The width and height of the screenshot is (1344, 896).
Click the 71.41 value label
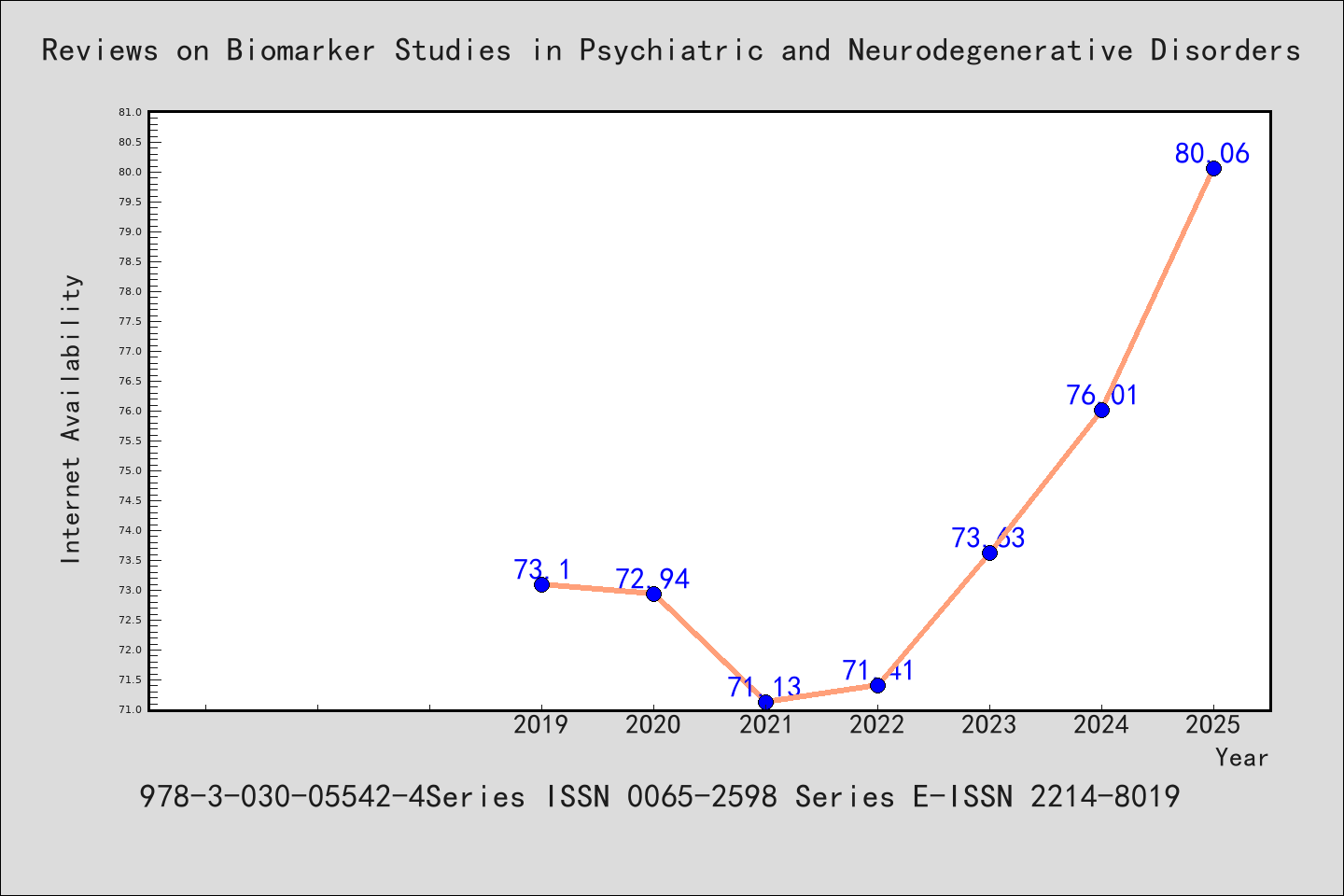(x=878, y=670)
